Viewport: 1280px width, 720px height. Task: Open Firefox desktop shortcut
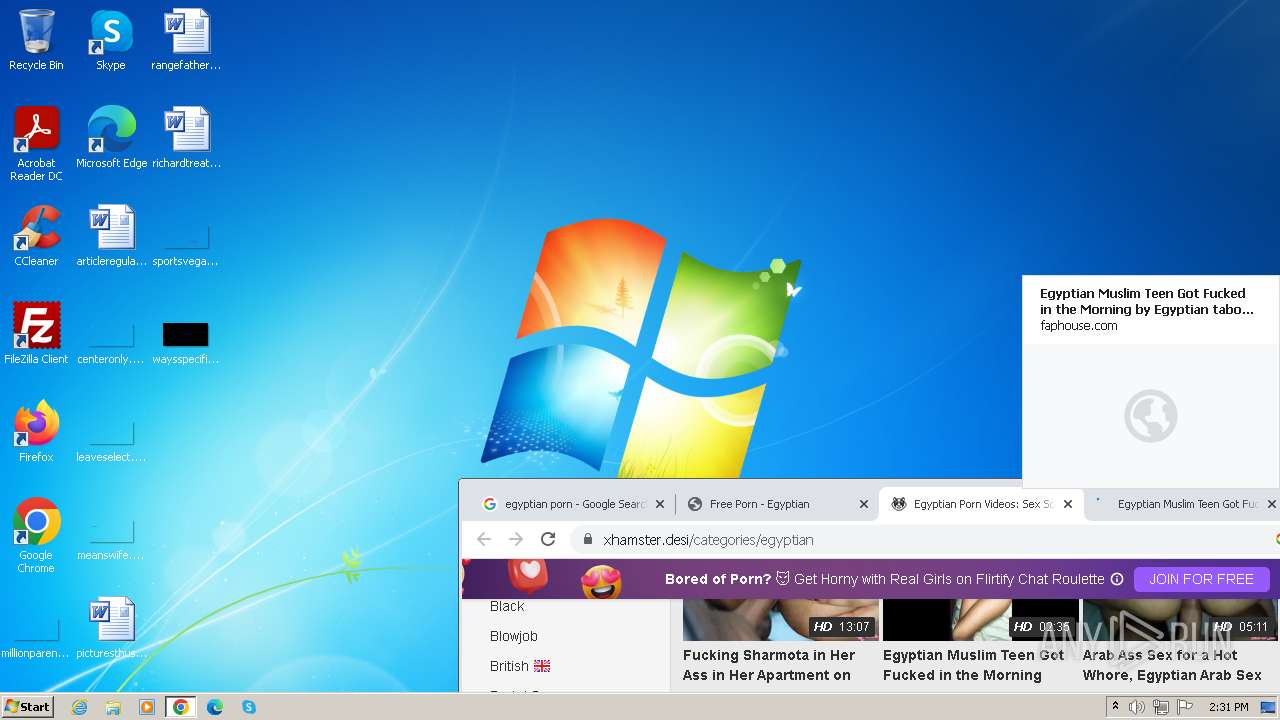point(36,432)
